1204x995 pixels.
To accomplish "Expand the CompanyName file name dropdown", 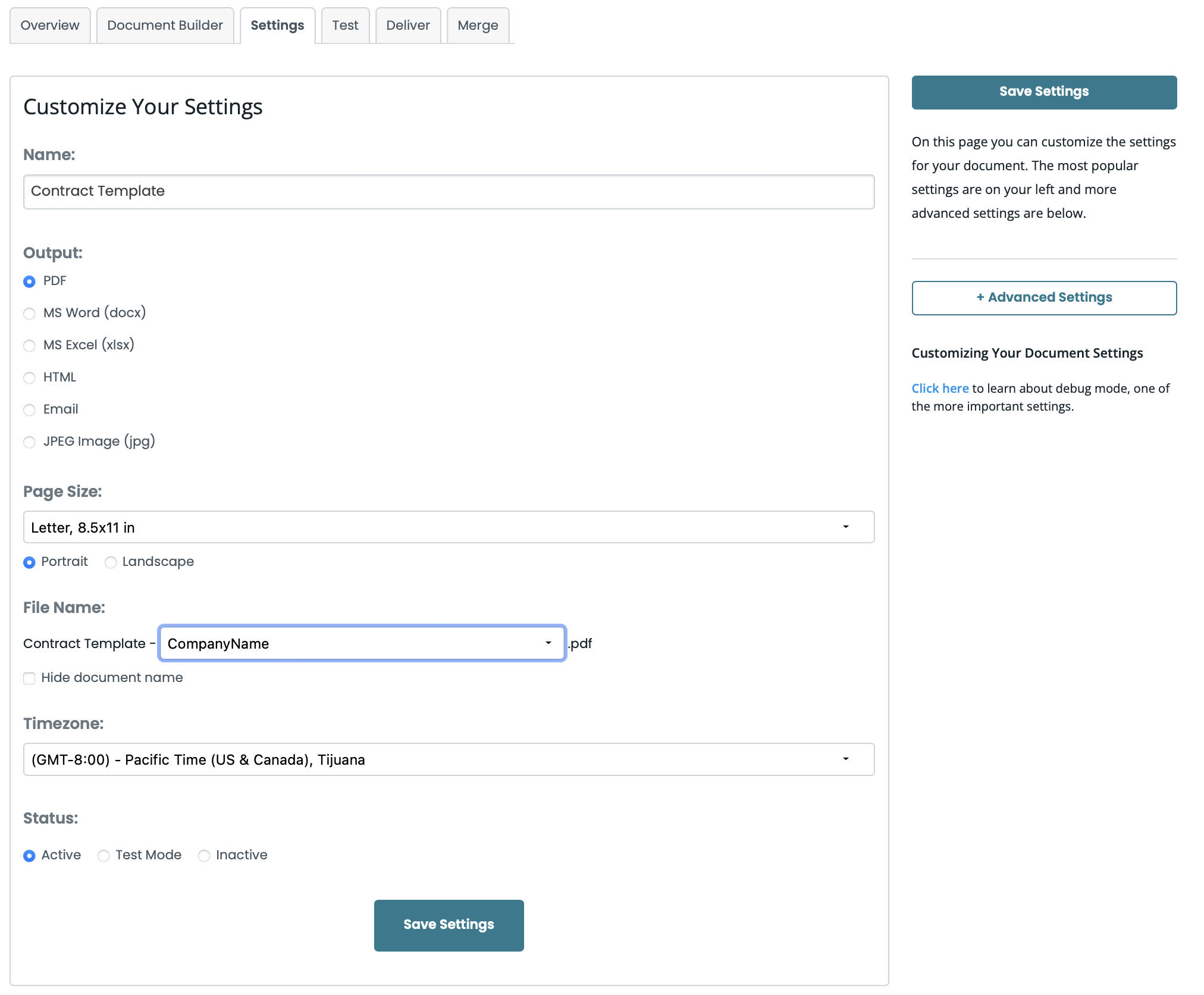I will click(x=362, y=643).
